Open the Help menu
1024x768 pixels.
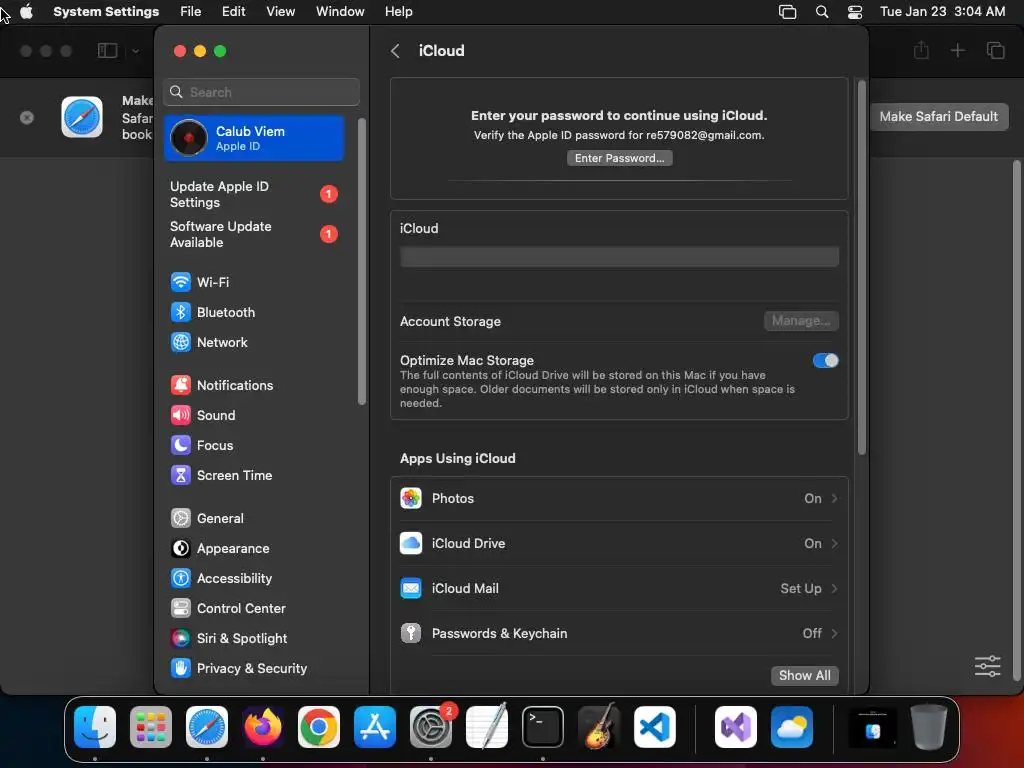398,12
